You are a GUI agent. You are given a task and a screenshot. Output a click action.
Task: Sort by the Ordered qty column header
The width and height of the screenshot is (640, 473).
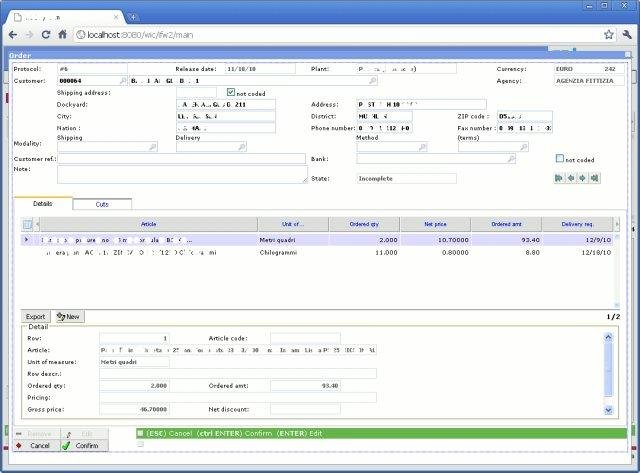click(364, 224)
